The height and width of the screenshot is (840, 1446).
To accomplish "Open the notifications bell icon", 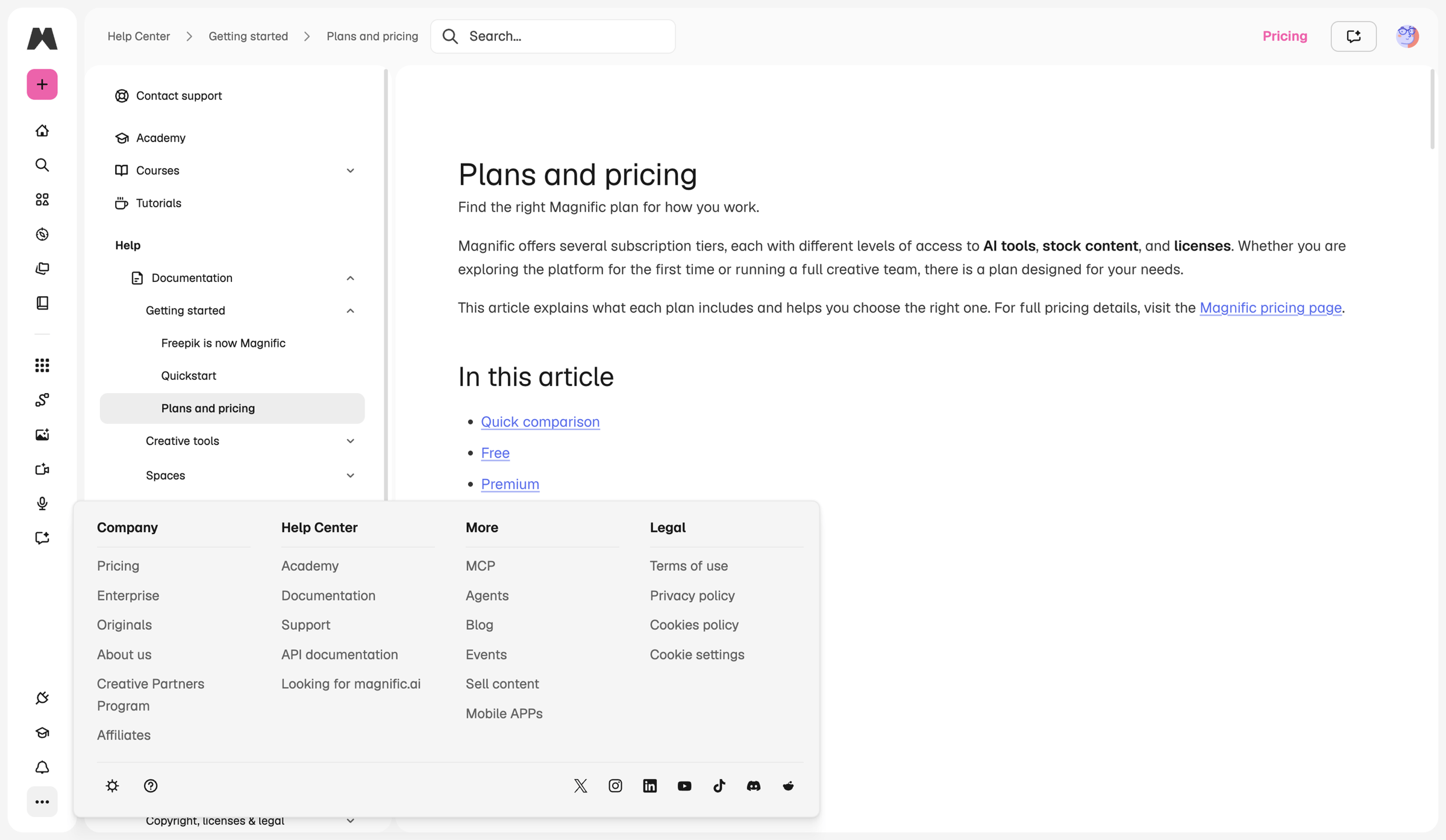I will pyautogui.click(x=42, y=767).
